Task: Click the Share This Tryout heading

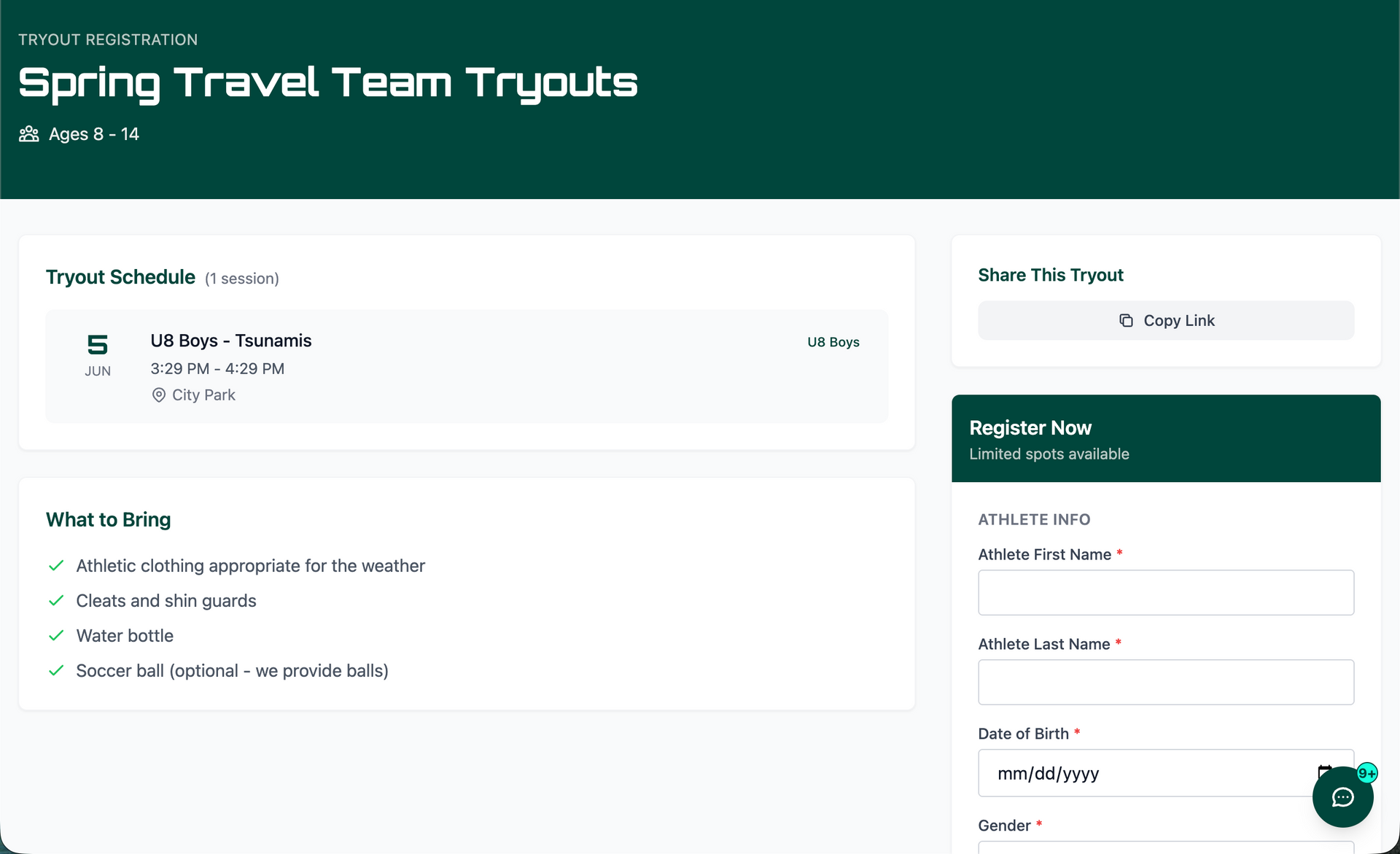Action: coord(1051,275)
